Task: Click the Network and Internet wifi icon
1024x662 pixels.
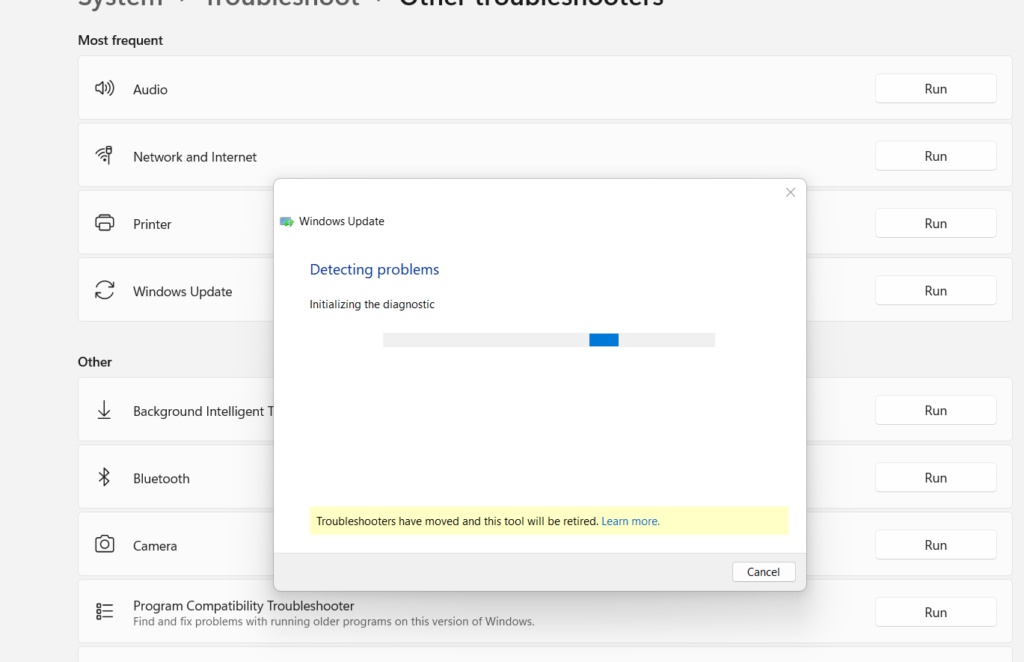Action: pyautogui.click(x=104, y=155)
